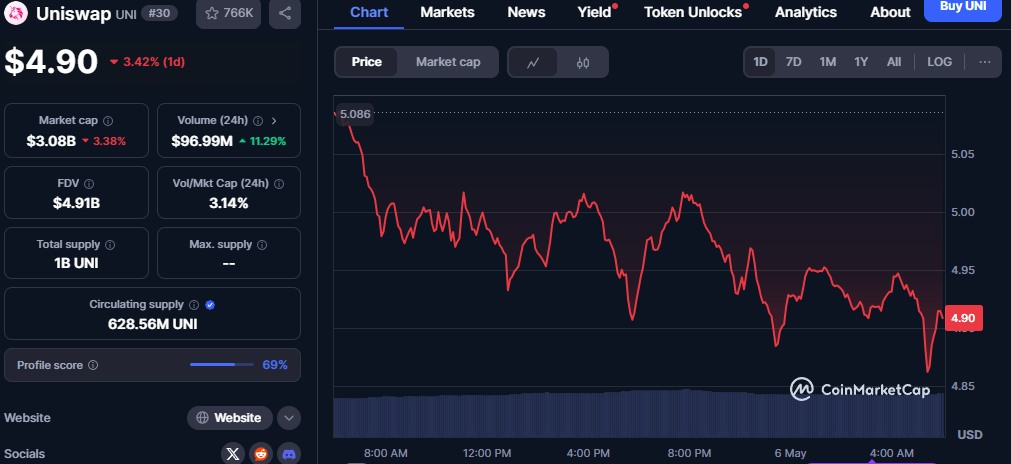Select the 1D time range

(x=761, y=62)
